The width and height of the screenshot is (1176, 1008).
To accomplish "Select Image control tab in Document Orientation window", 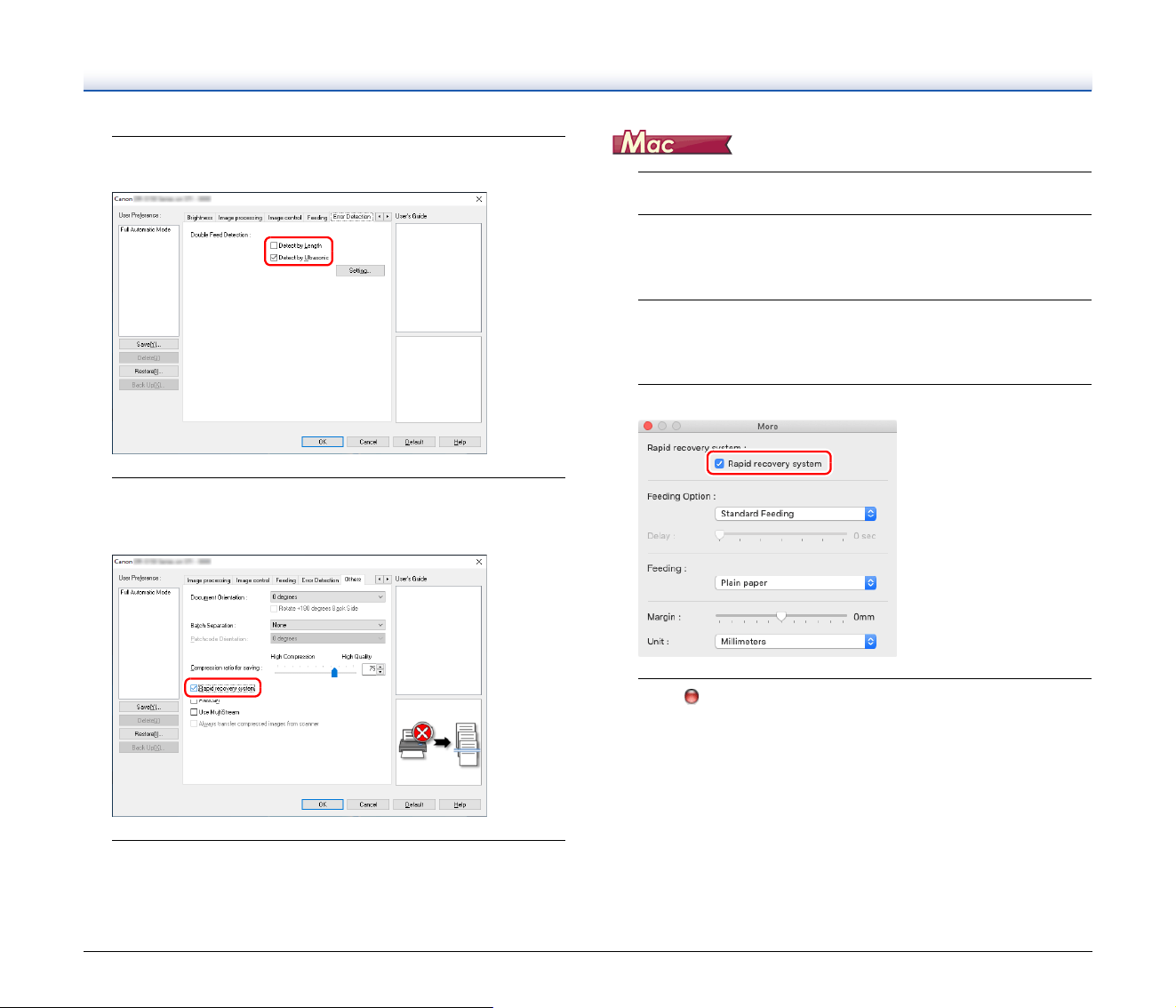I will (253, 580).
